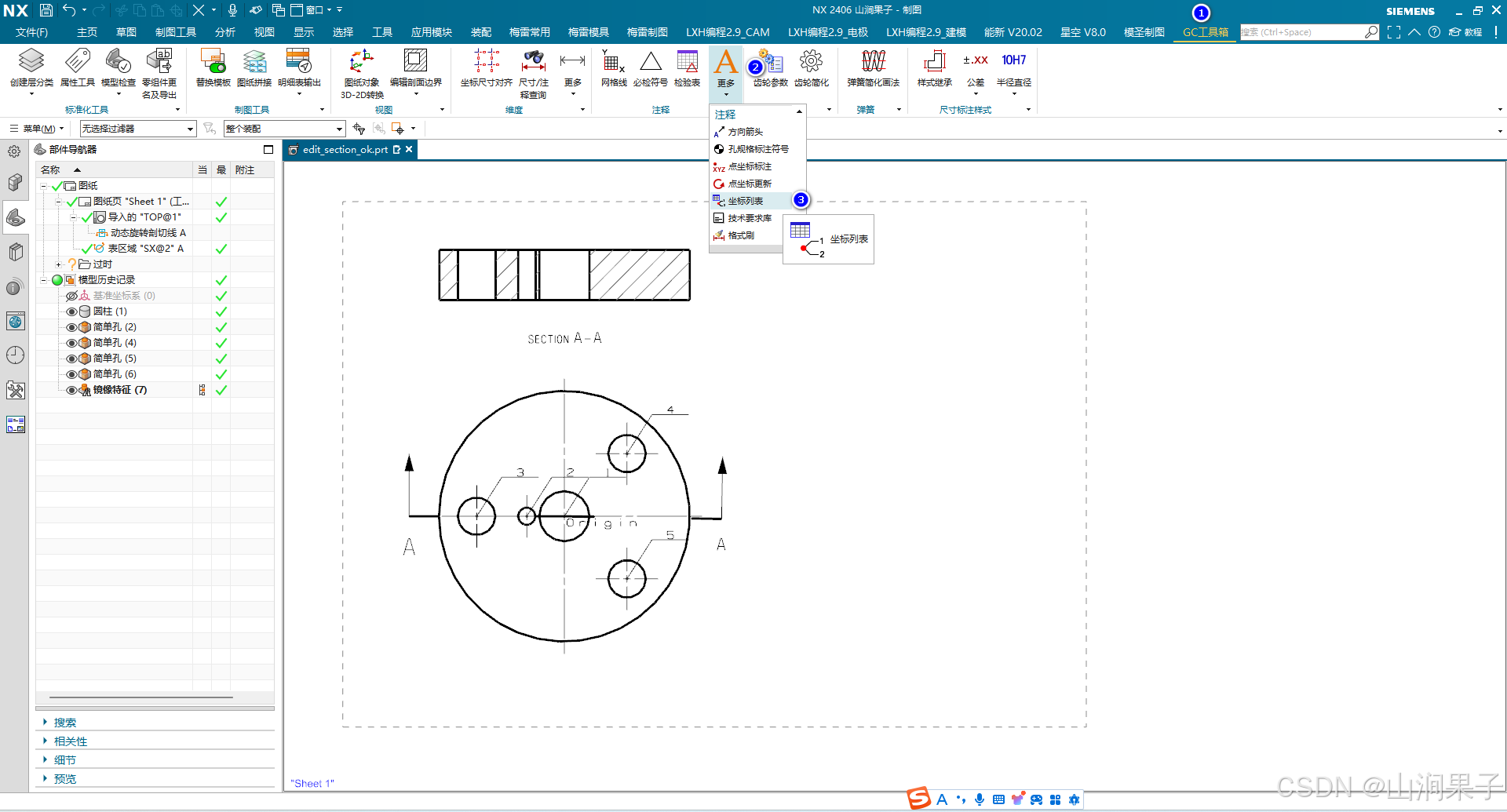Open the Part Navigator sidebar tab icon
This screenshot has width=1507, height=812.
click(16, 218)
